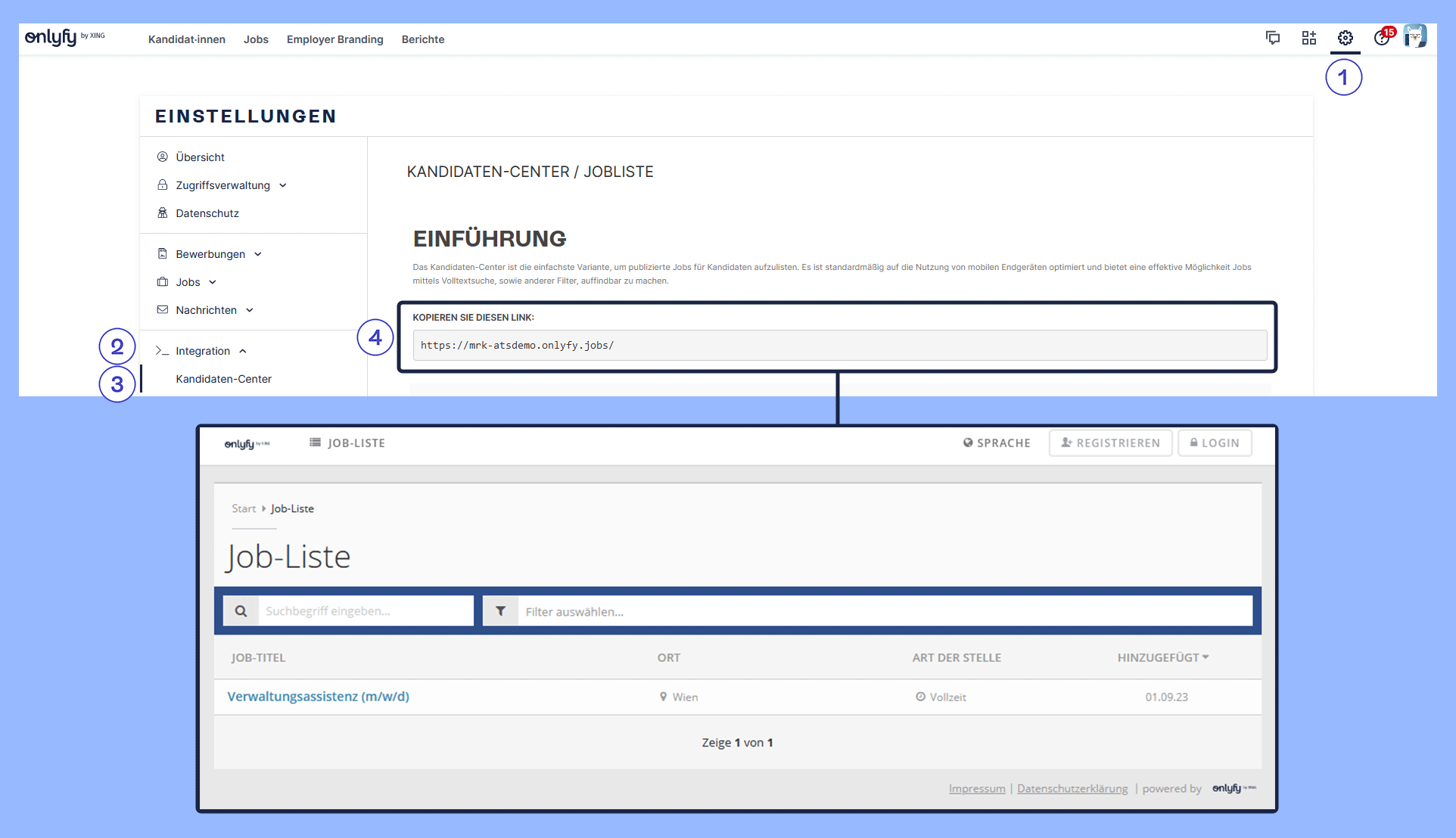Image resolution: width=1456 pixels, height=838 pixels.
Task: Click the apps grid icon in the top bar
Action: click(1309, 38)
